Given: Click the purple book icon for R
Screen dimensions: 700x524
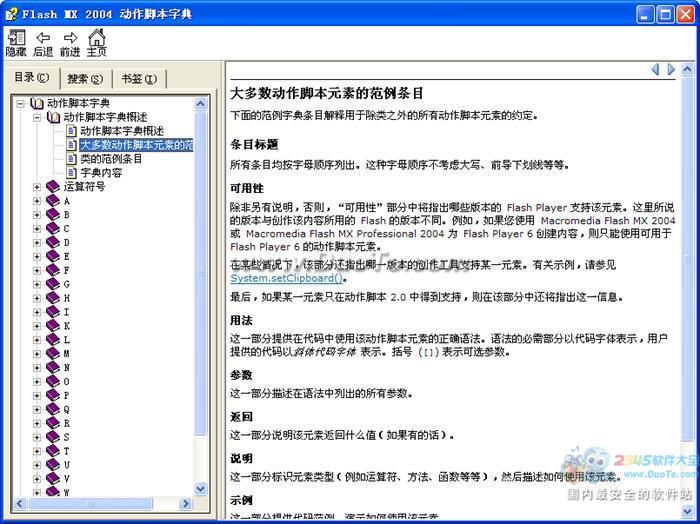Looking at the screenshot, I should (x=53, y=423).
